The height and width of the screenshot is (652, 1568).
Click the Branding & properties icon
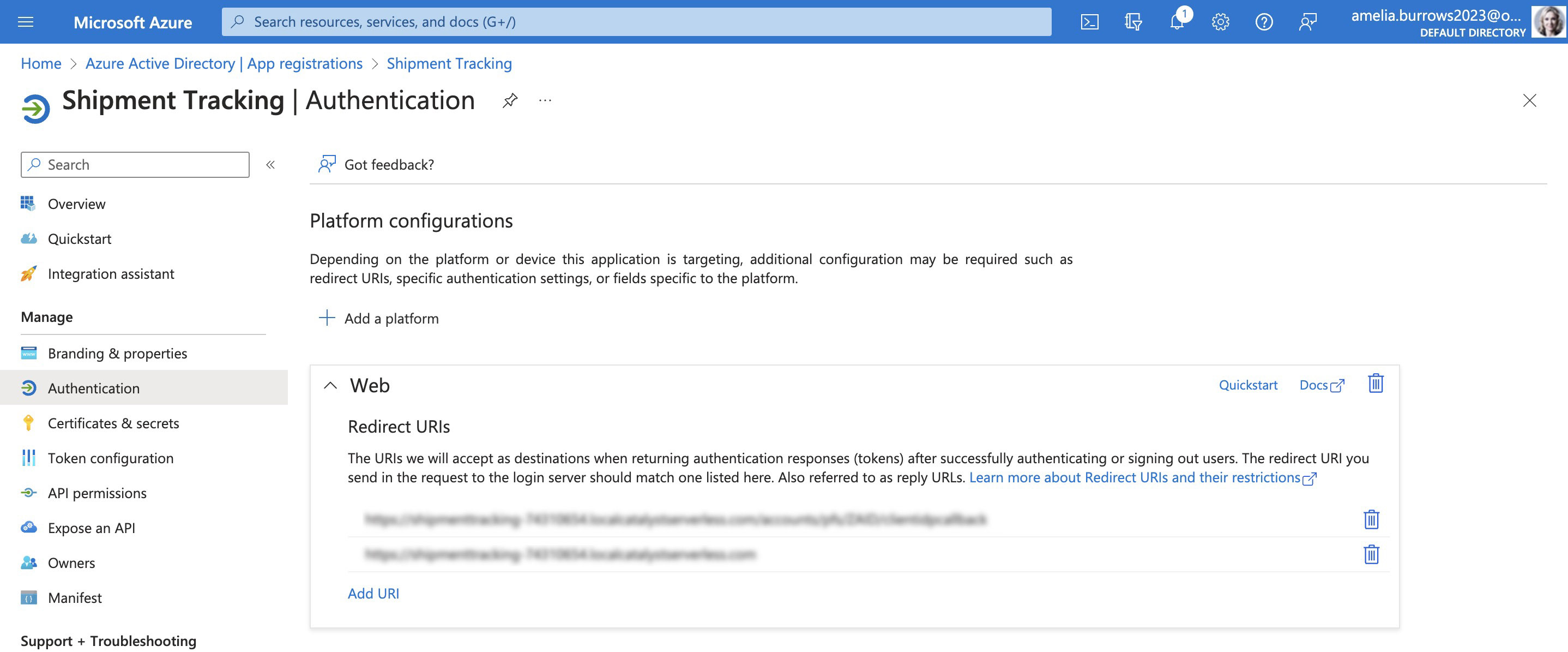coord(28,352)
